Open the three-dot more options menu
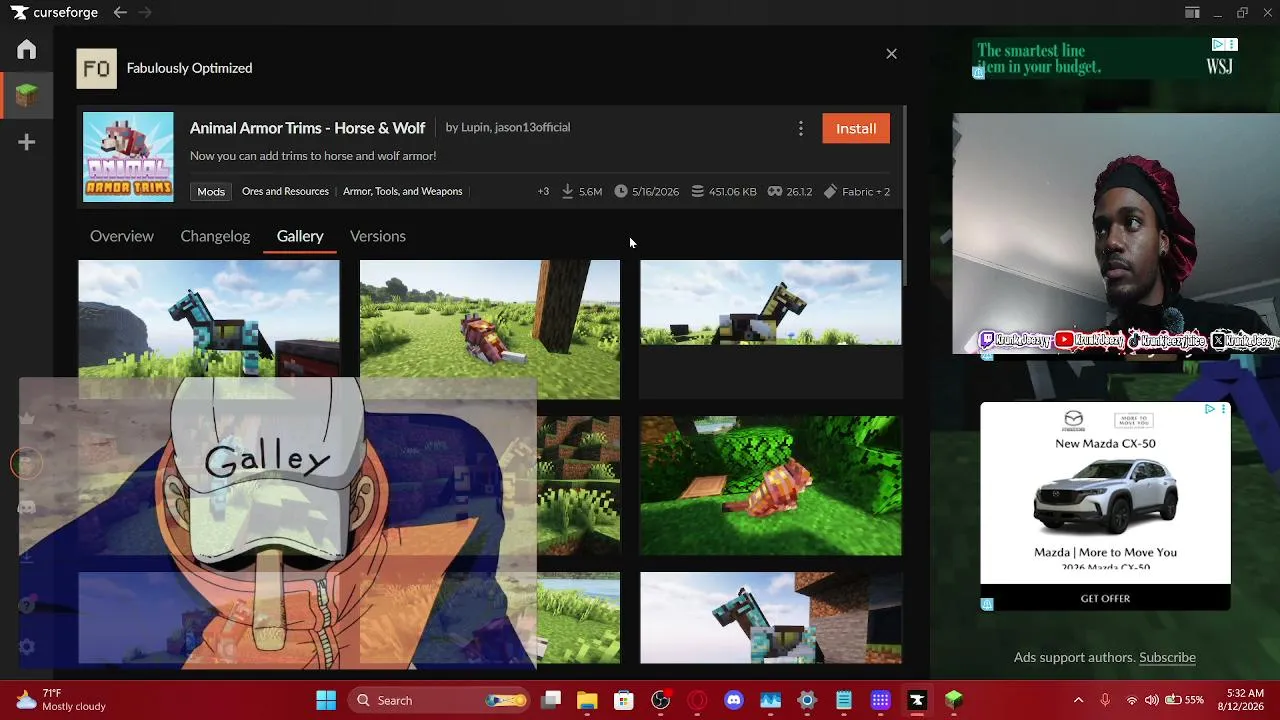The width and height of the screenshot is (1280, 720). pos(800,128)
